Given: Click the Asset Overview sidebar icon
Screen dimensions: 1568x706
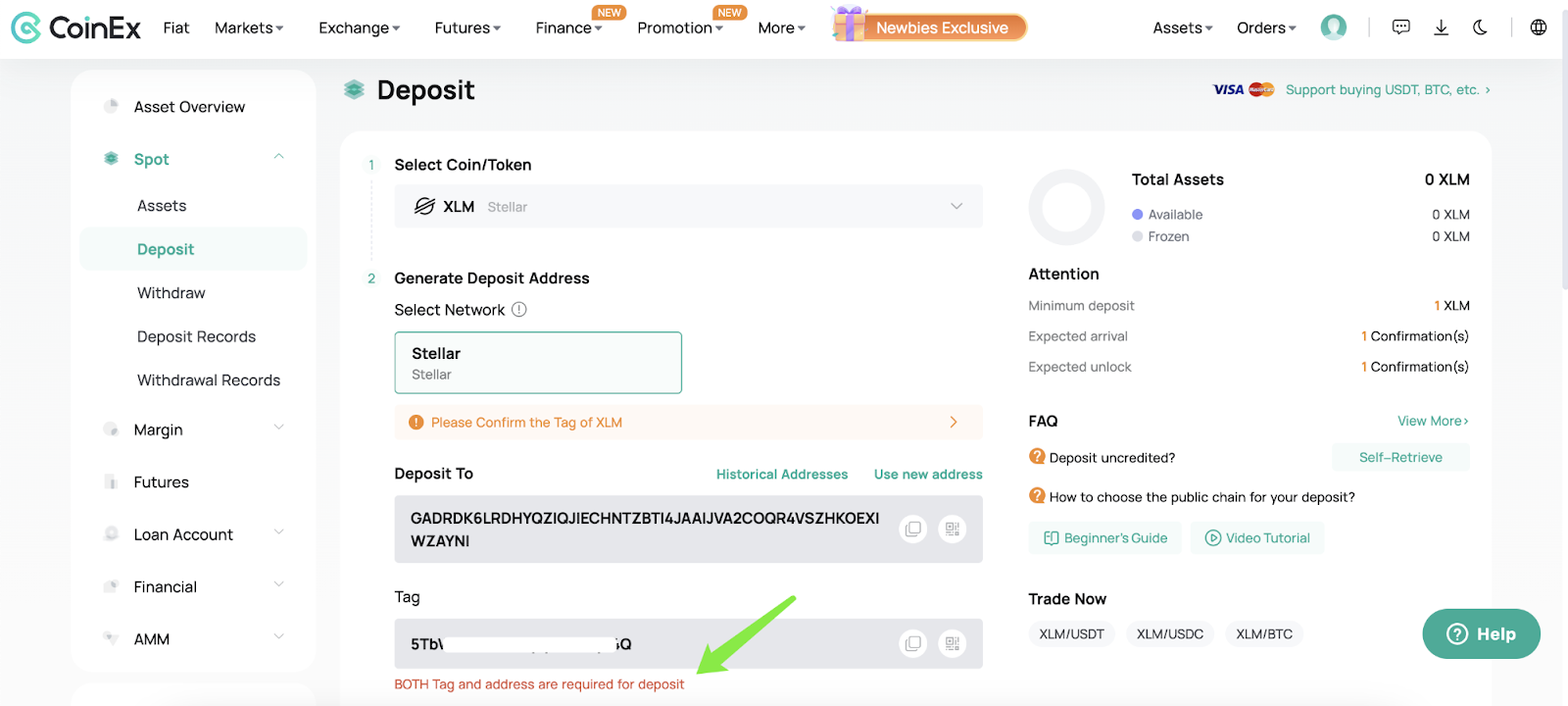Looking at the screenshot, I should click(x=111, y=106).
